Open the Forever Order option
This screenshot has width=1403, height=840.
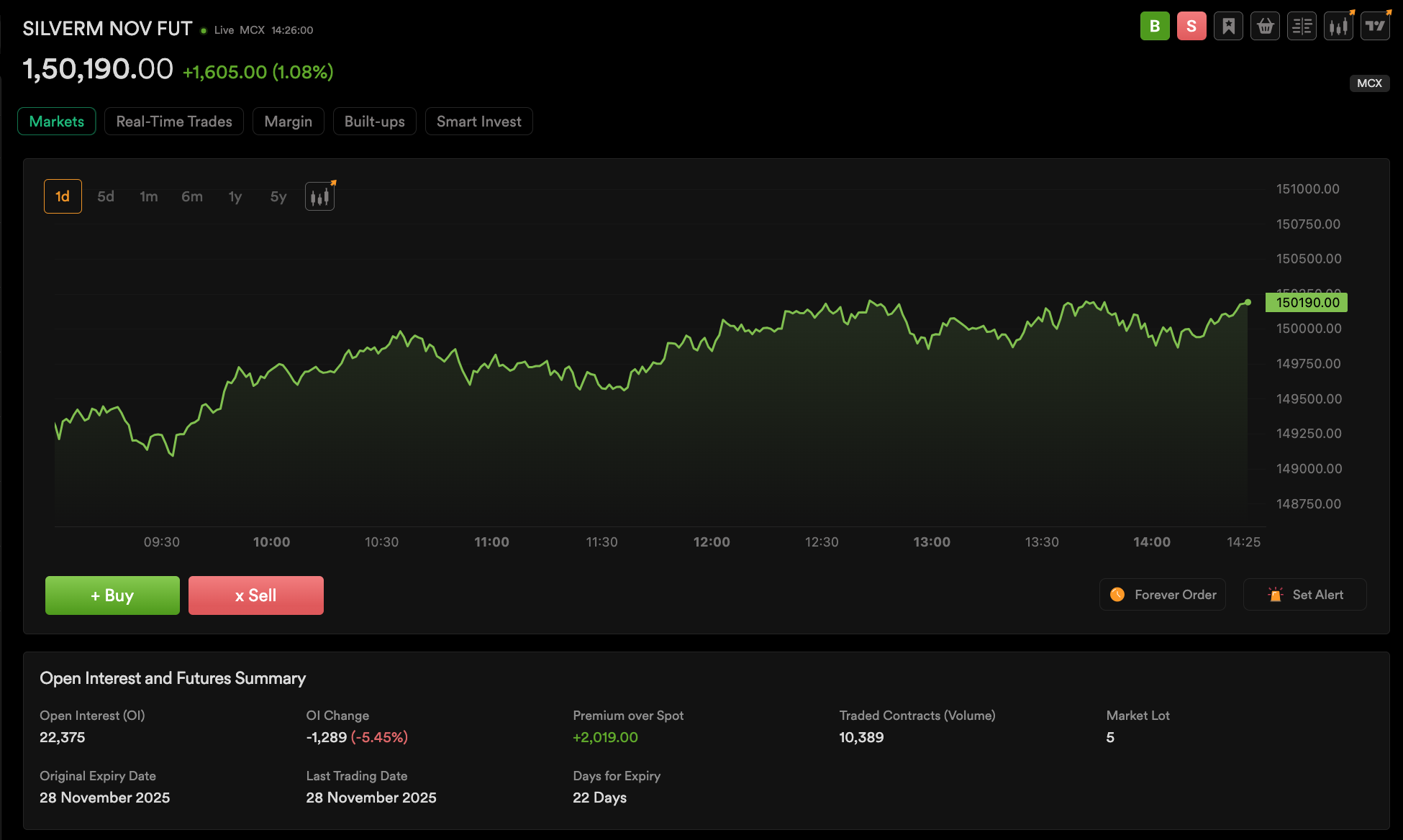[1163, 595]
